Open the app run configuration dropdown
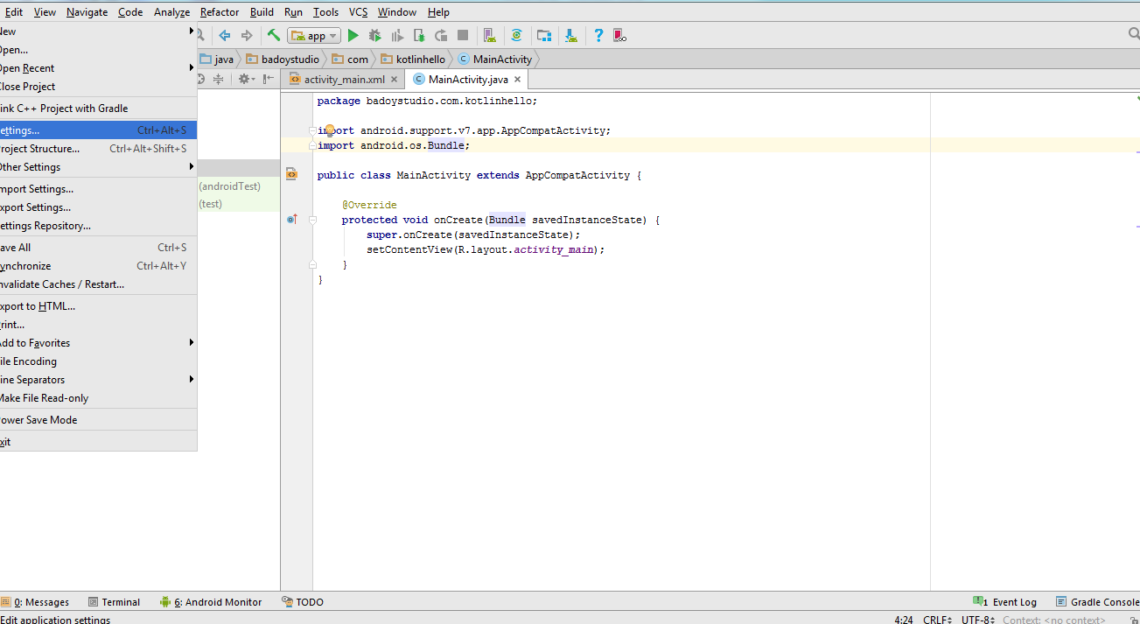This screenshot has height=624, width=1140. click(313, 36)
